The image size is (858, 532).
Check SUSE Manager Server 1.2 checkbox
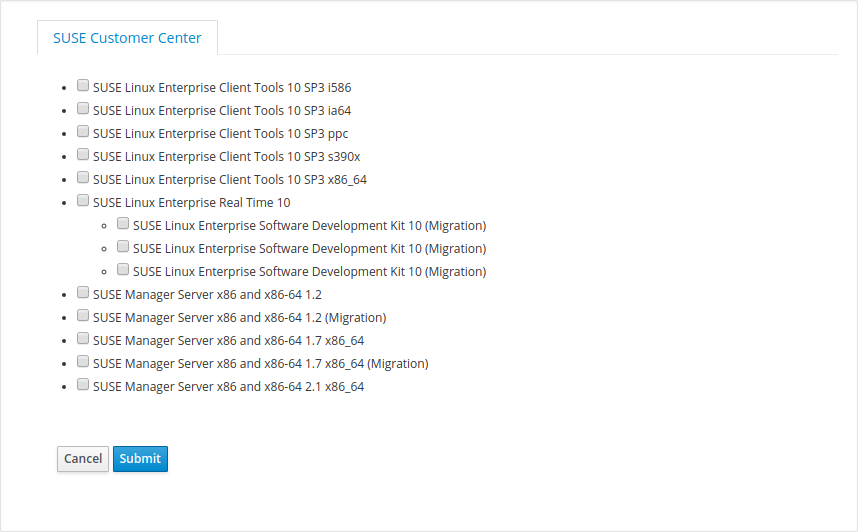(x=83, y=292)
